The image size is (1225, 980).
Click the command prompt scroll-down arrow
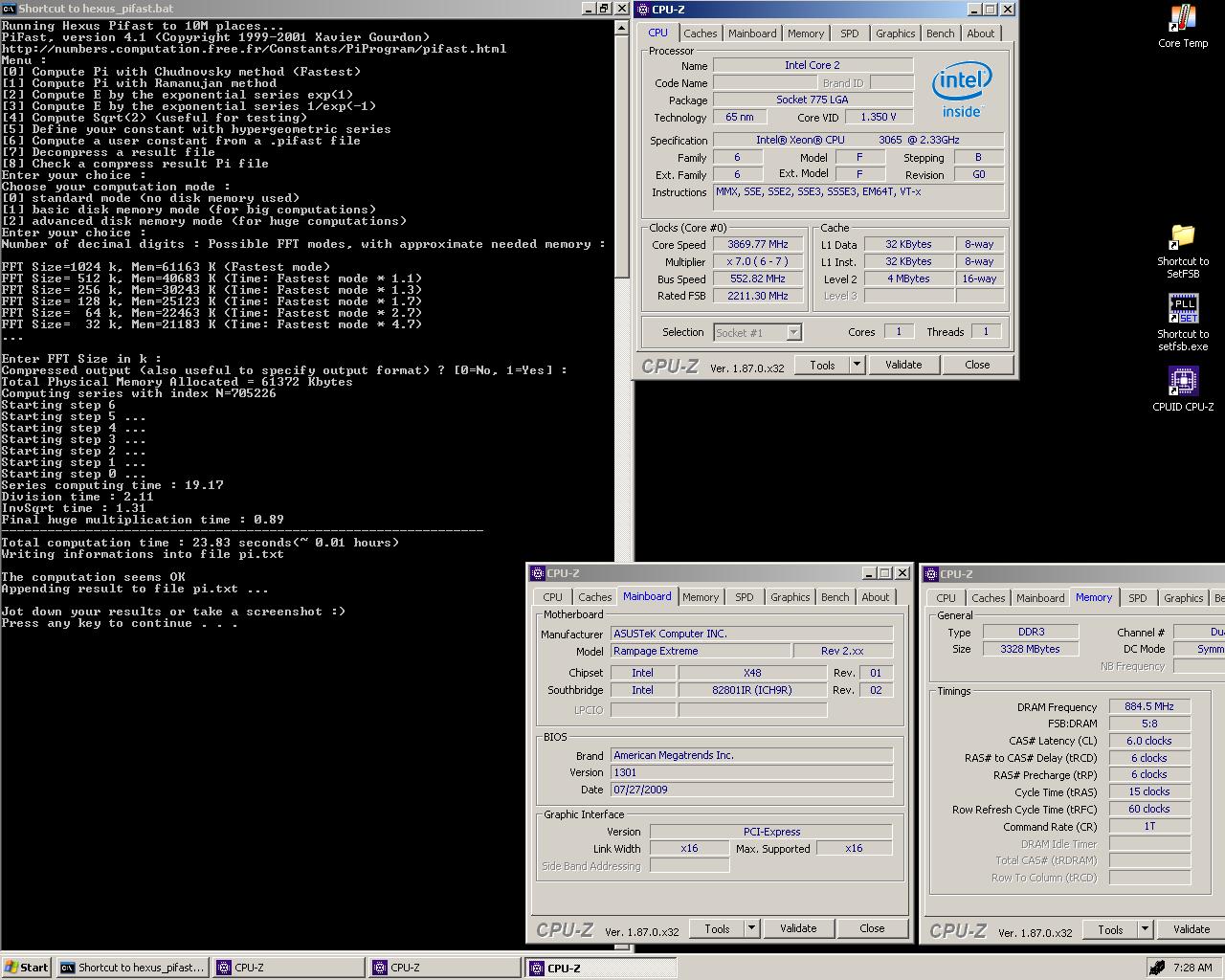pyautogui.click(x=622, y=947)
